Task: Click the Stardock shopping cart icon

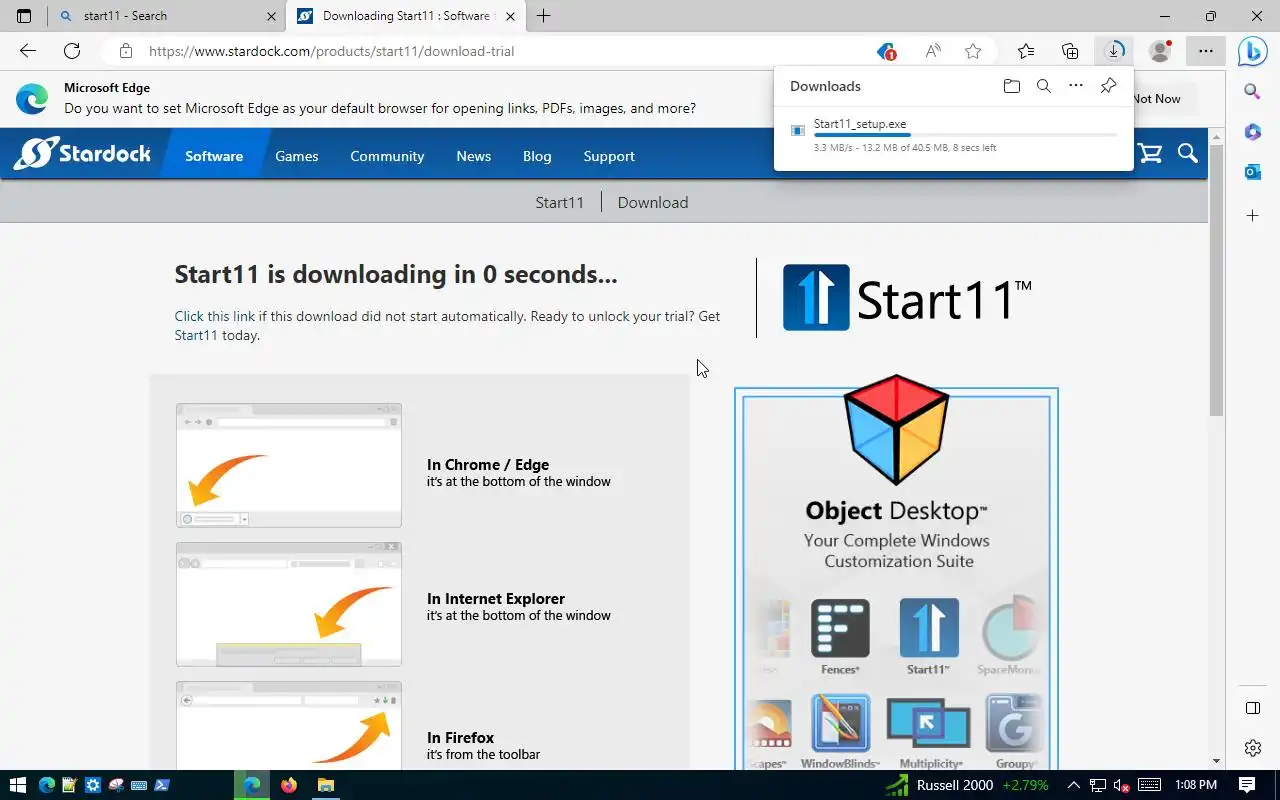Action: (x=1150, y=154)
